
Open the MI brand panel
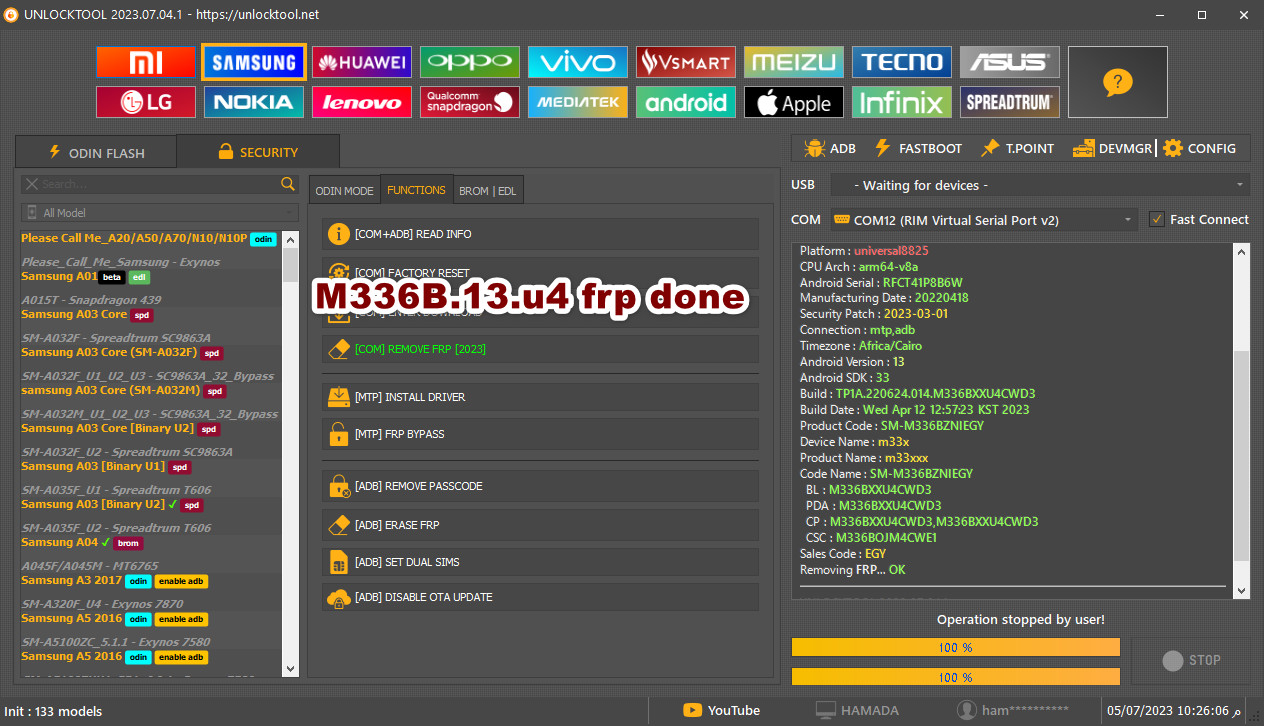pyautogui.click(x=145, y=62)
